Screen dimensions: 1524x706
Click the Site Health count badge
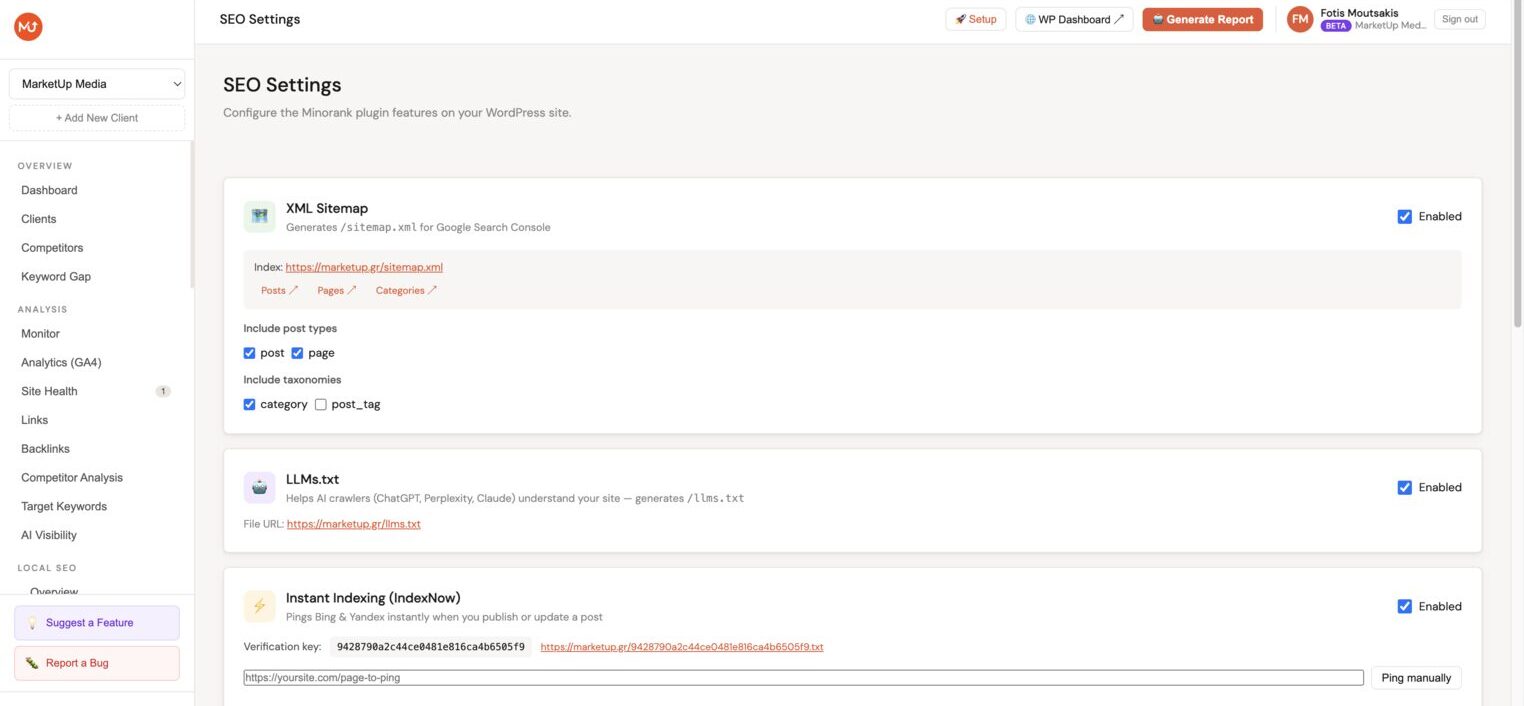(163, 391)
